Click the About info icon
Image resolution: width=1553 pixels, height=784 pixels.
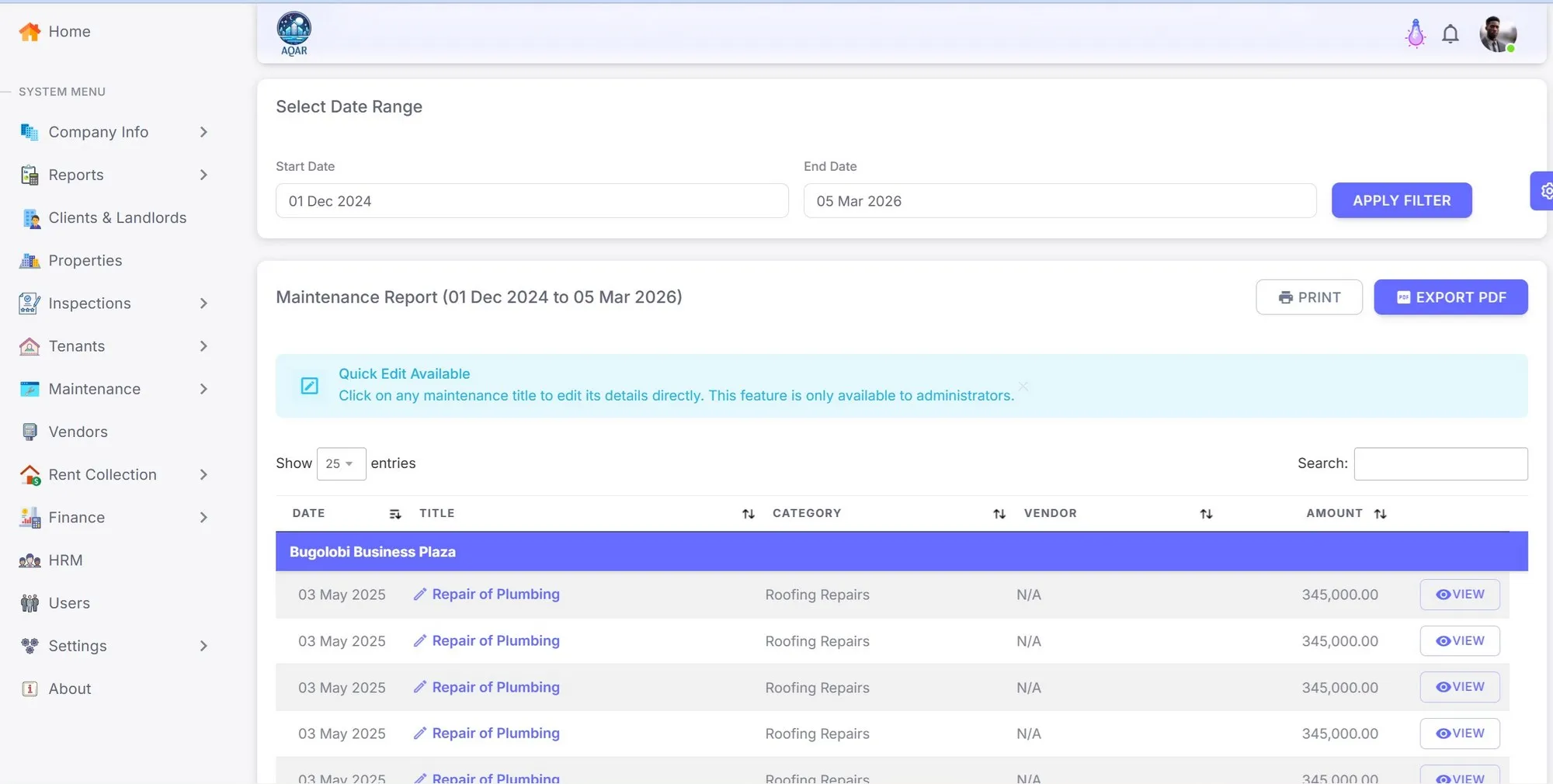click(30, 689)
